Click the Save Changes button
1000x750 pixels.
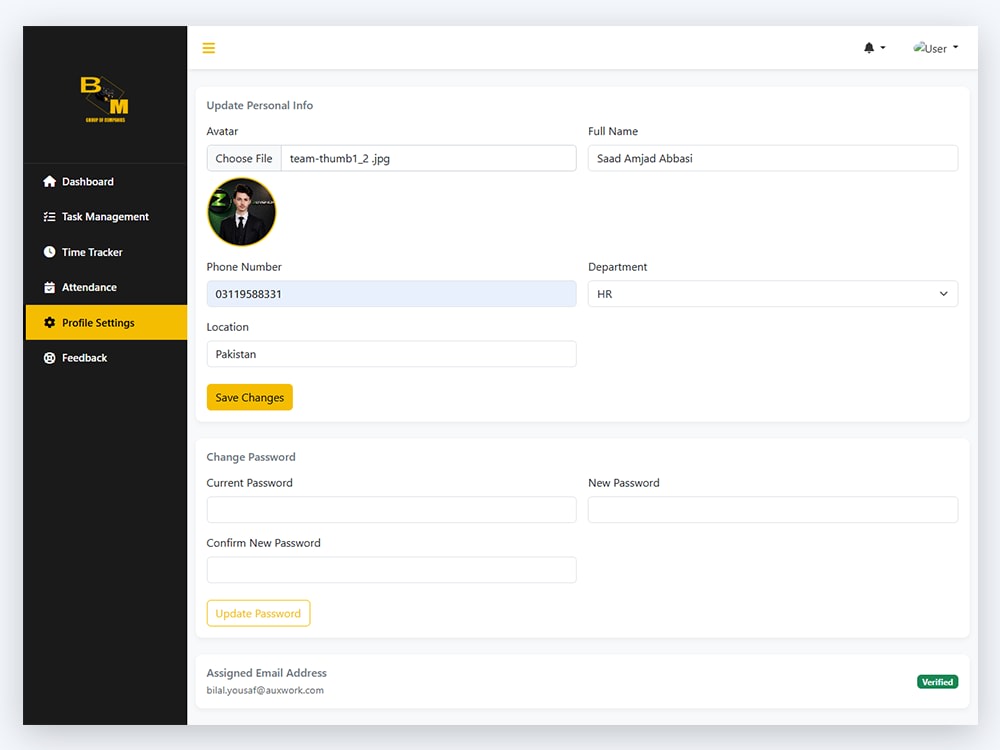(x=249, y=397)
